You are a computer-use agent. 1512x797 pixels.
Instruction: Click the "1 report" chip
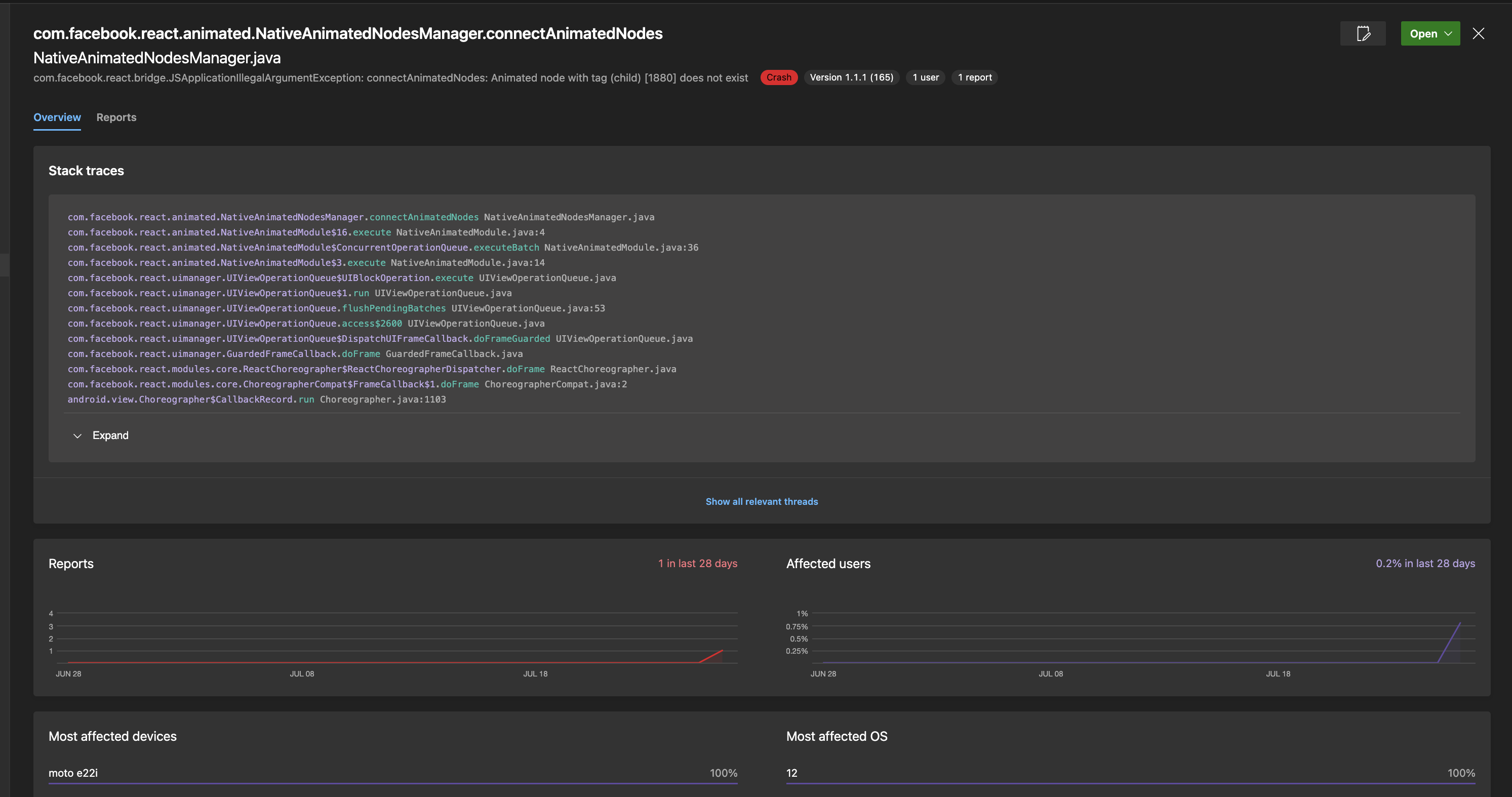coord(974,77)
